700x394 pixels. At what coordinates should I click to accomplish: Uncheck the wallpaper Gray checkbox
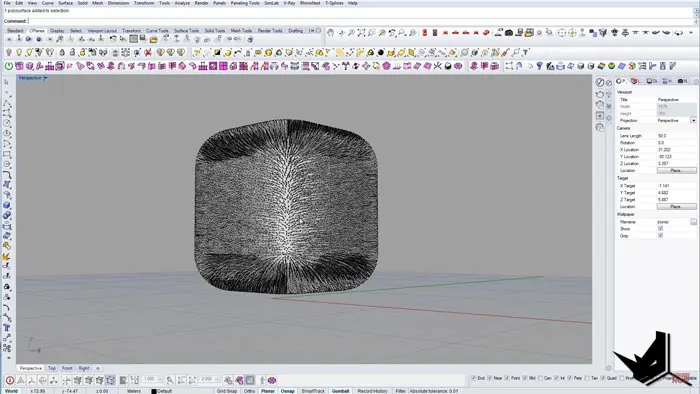660,235
